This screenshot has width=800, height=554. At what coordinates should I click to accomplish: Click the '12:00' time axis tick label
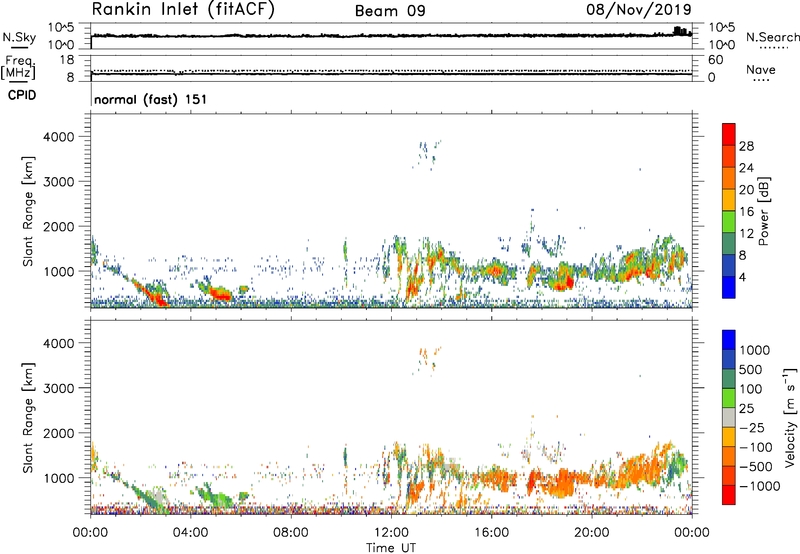tap(391, 533)
